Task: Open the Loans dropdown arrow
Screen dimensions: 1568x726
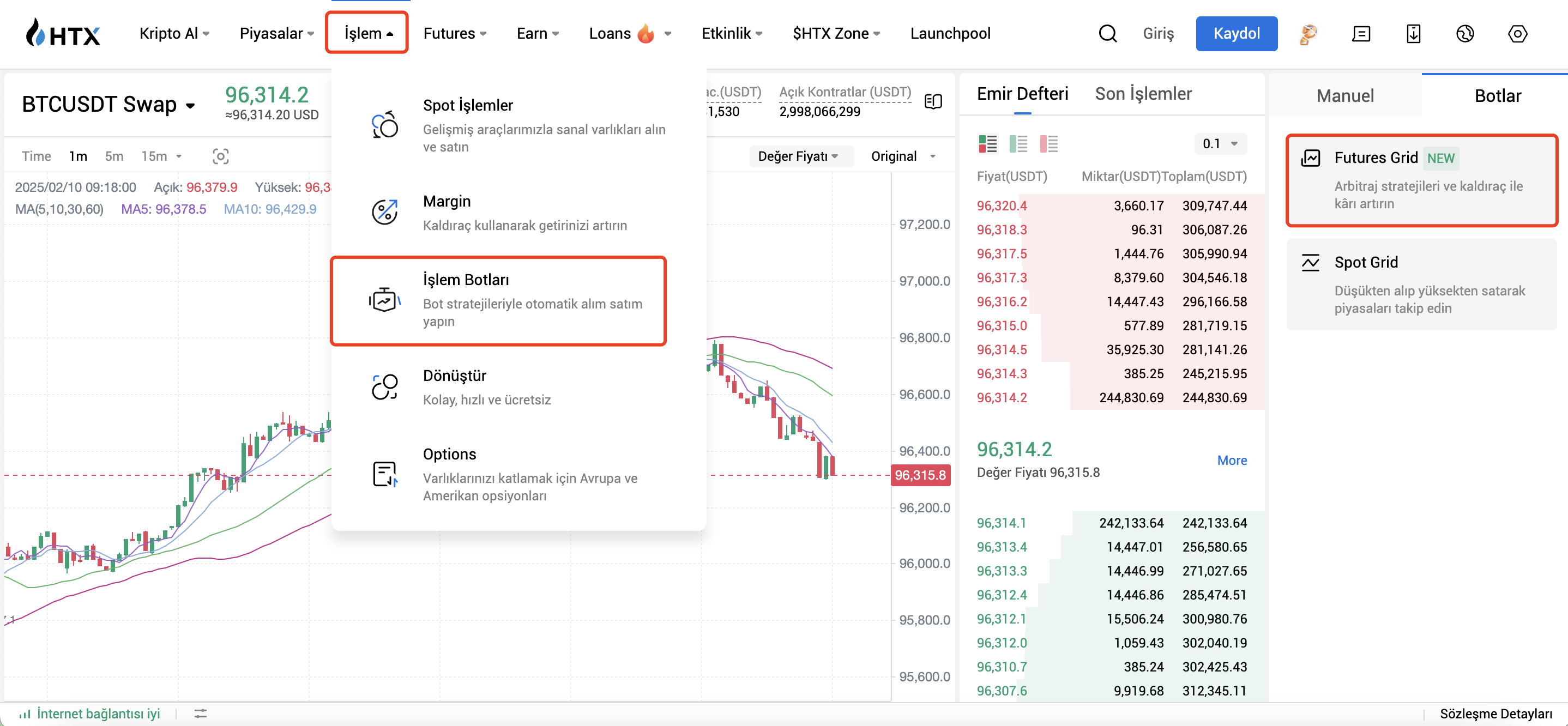Action: (668, 34)
